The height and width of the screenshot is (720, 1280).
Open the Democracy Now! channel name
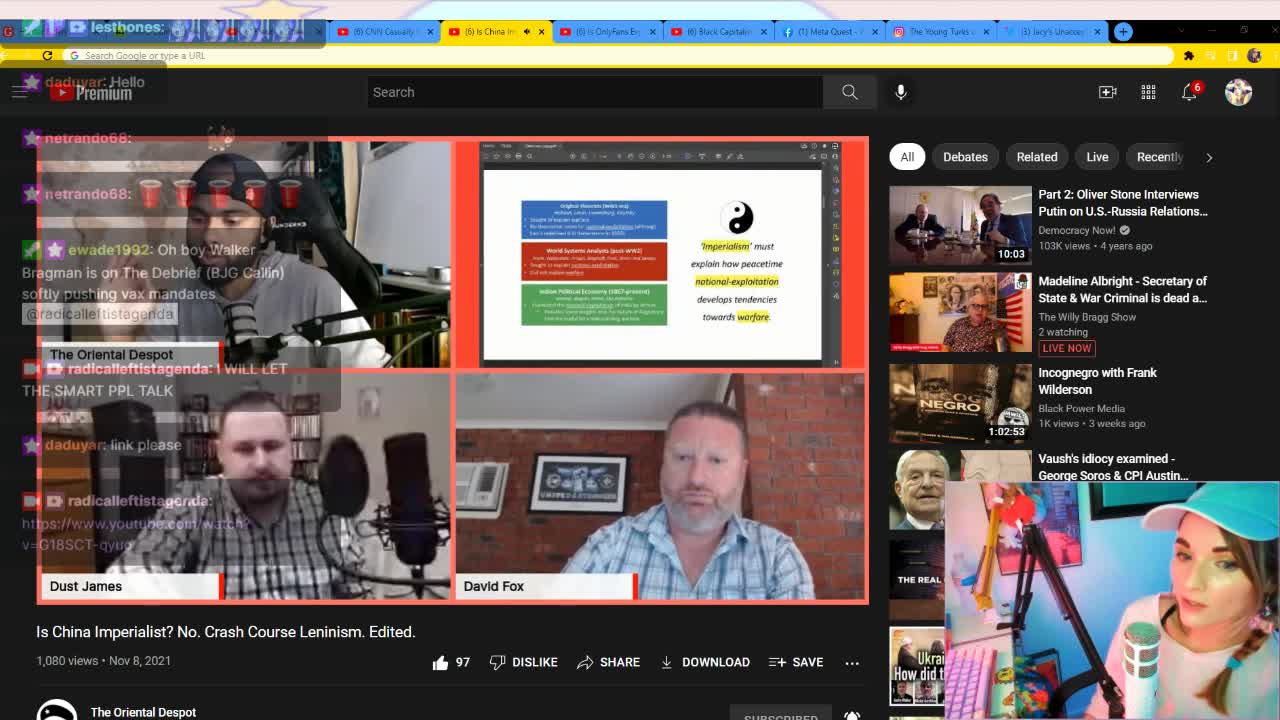pos(1077,230)
